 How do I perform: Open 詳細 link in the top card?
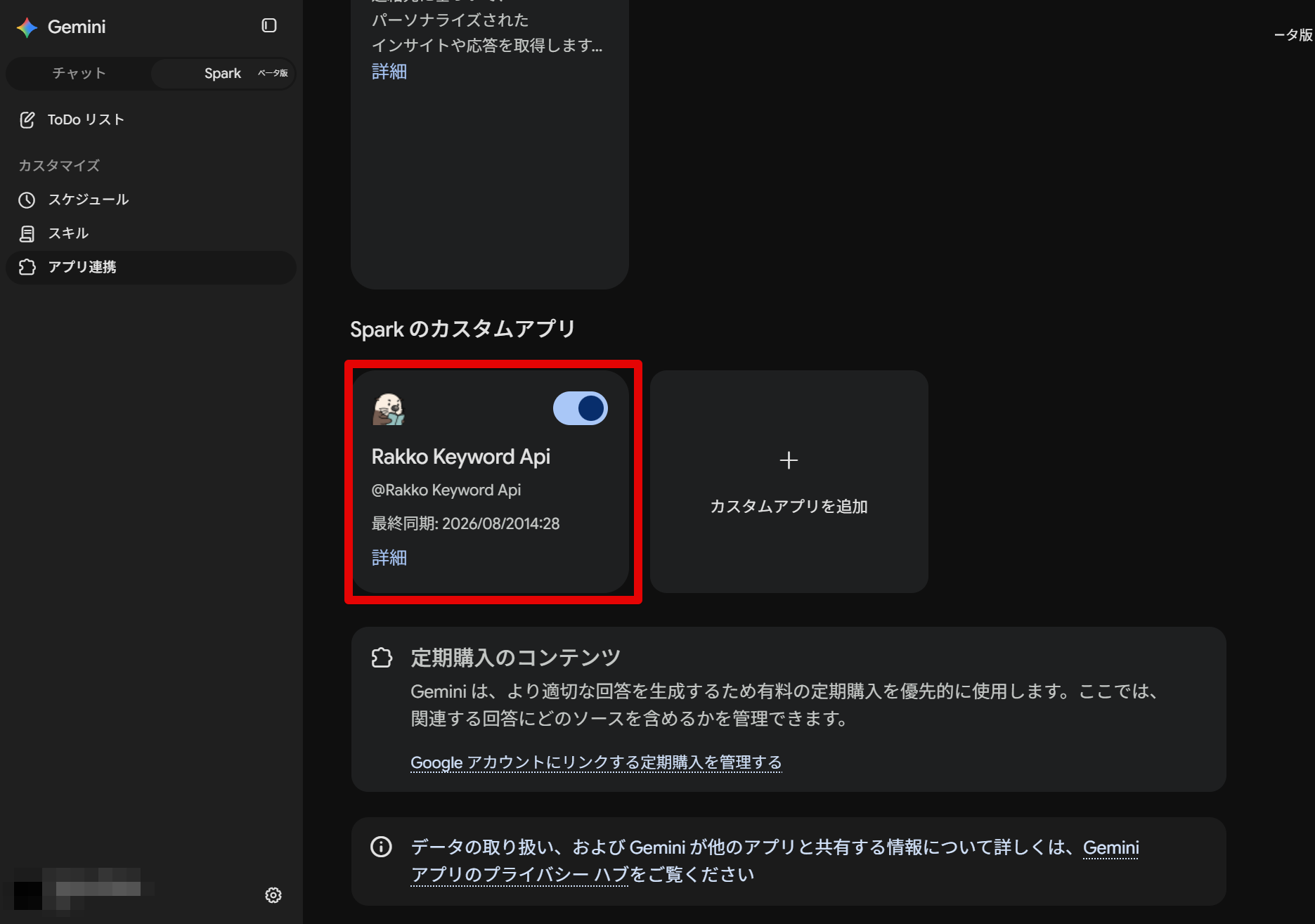389,72
